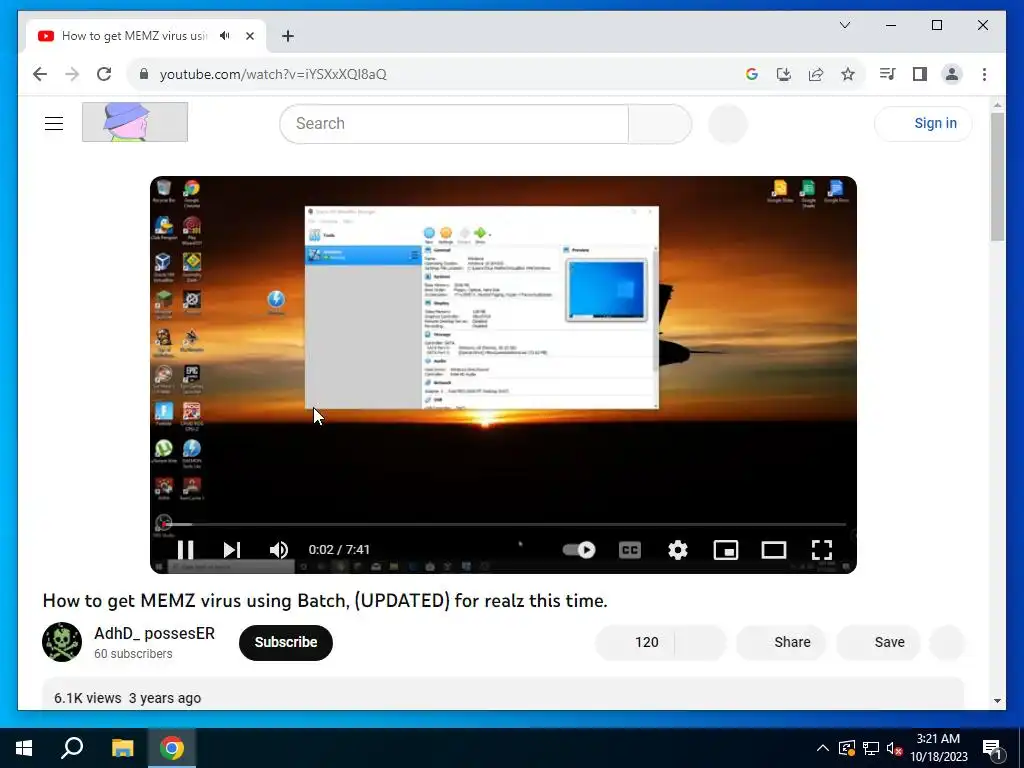Open video player settings gear
This screenshot has width=1024, height=768.
click(678, 550)
